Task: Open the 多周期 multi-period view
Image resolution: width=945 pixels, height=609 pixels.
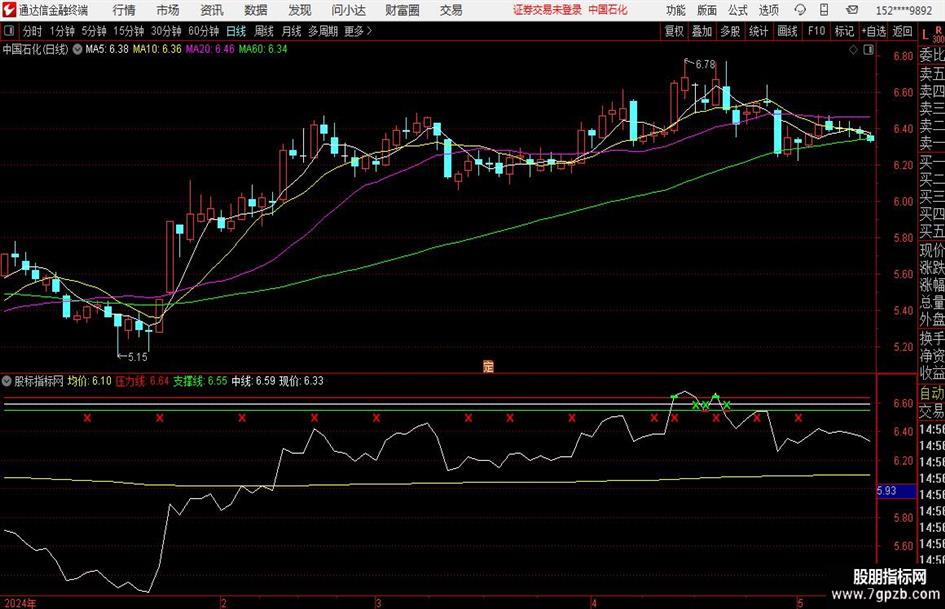Action: 323,31
